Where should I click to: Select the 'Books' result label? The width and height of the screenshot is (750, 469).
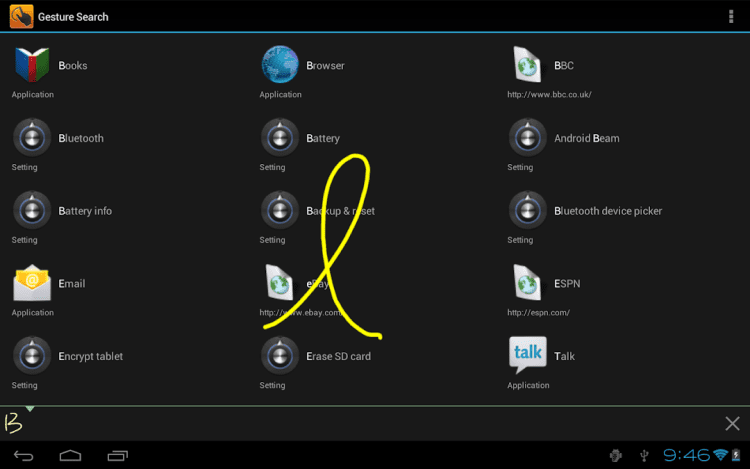(73, 65)
